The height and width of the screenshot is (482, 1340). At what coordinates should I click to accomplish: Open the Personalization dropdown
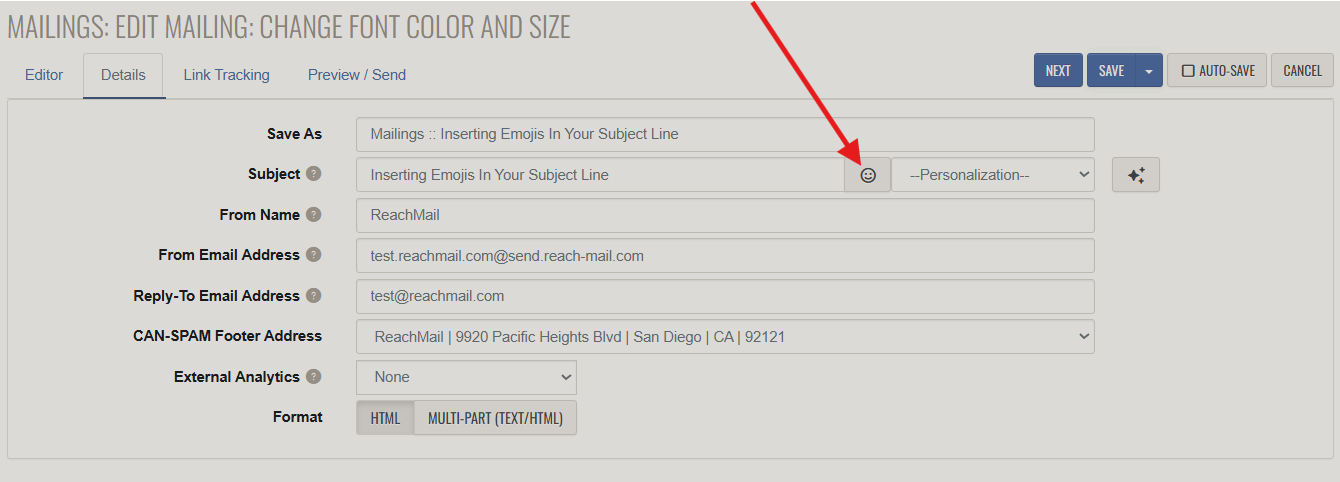993,175
